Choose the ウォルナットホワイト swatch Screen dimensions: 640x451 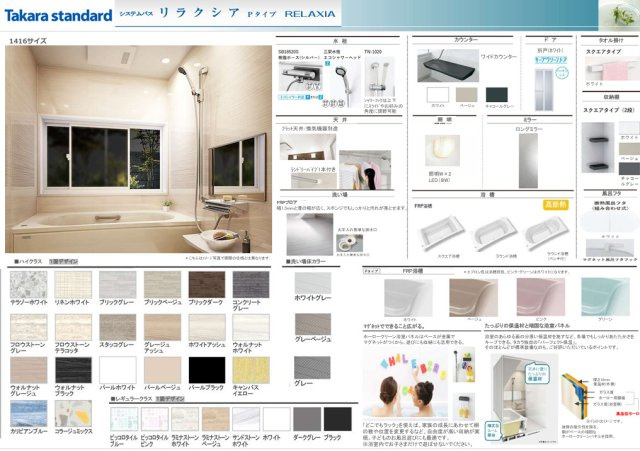(x=251, y=327)
